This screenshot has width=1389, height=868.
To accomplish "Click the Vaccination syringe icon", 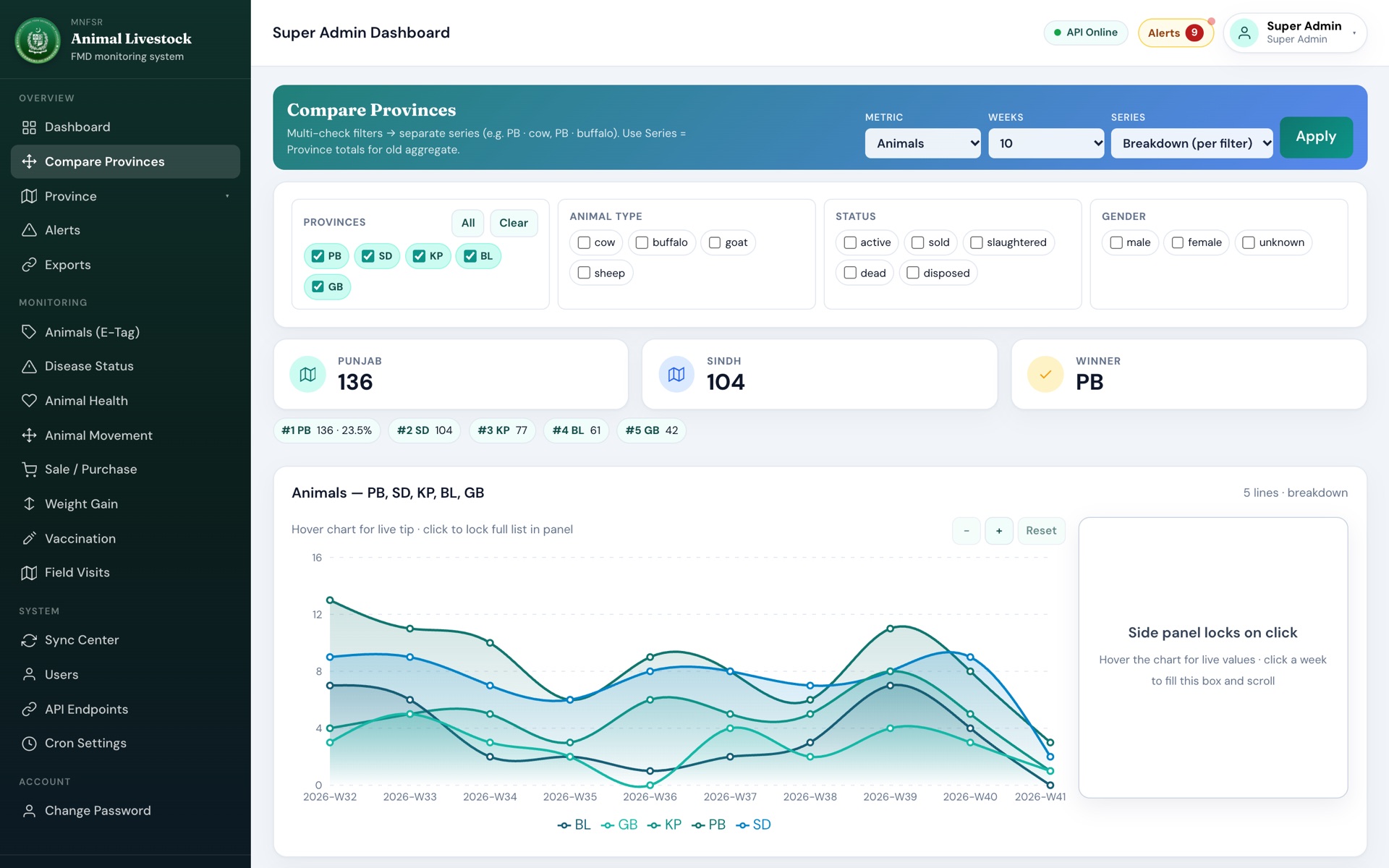I will (x=29, y=539).
